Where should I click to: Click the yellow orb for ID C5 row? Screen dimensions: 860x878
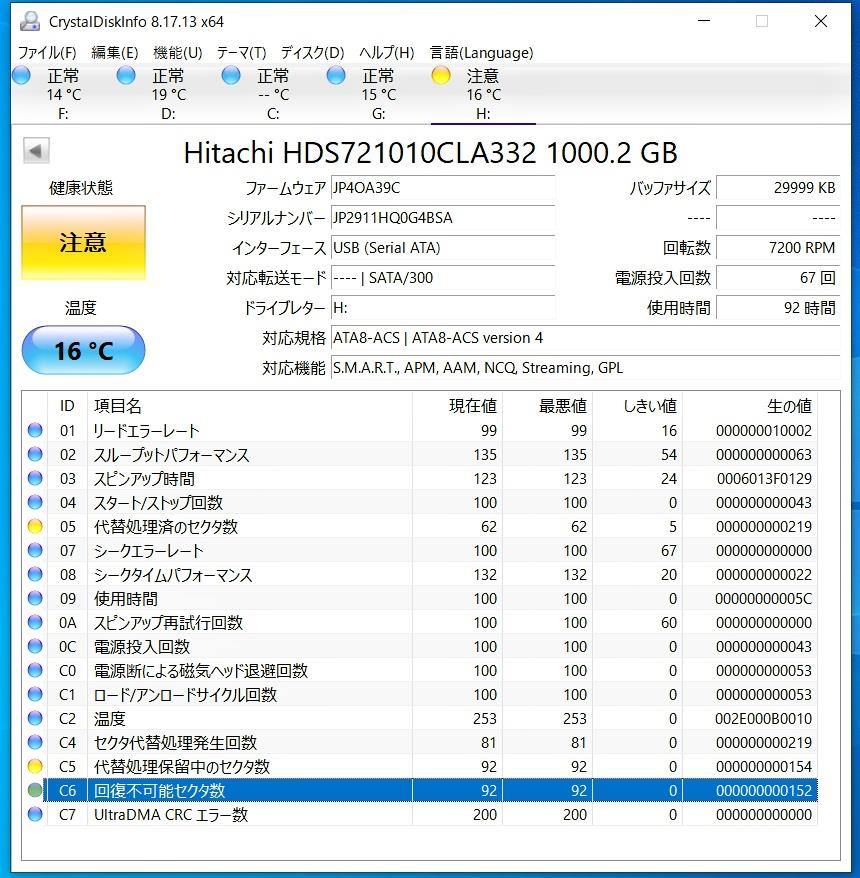pos(35,766)
